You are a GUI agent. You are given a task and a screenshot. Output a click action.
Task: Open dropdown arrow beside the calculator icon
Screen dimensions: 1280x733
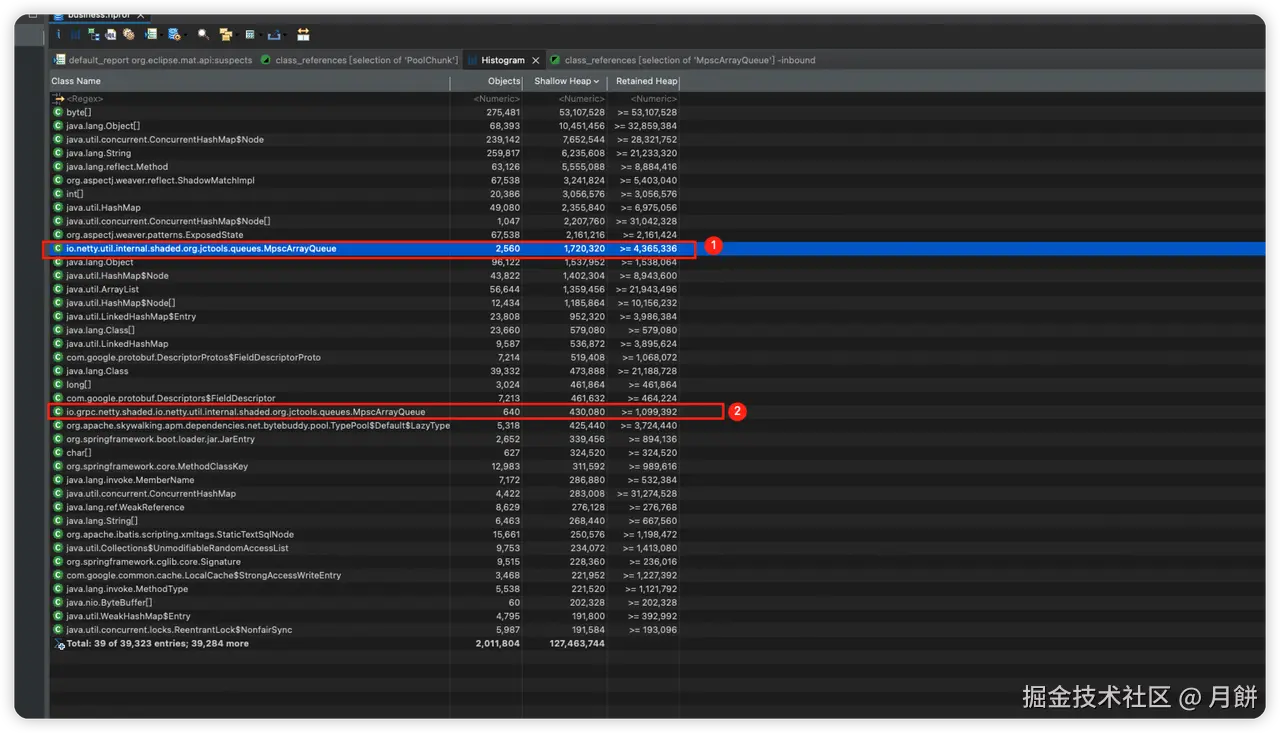tap(260, 35)
